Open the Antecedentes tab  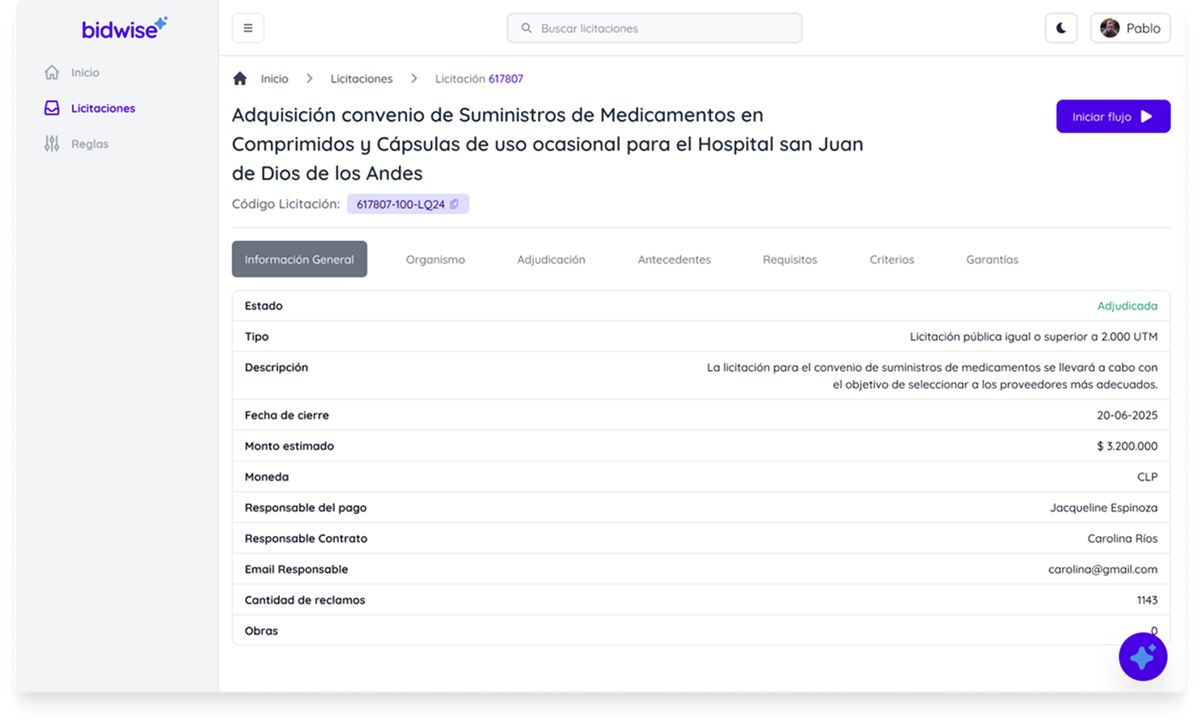[674, 259]
